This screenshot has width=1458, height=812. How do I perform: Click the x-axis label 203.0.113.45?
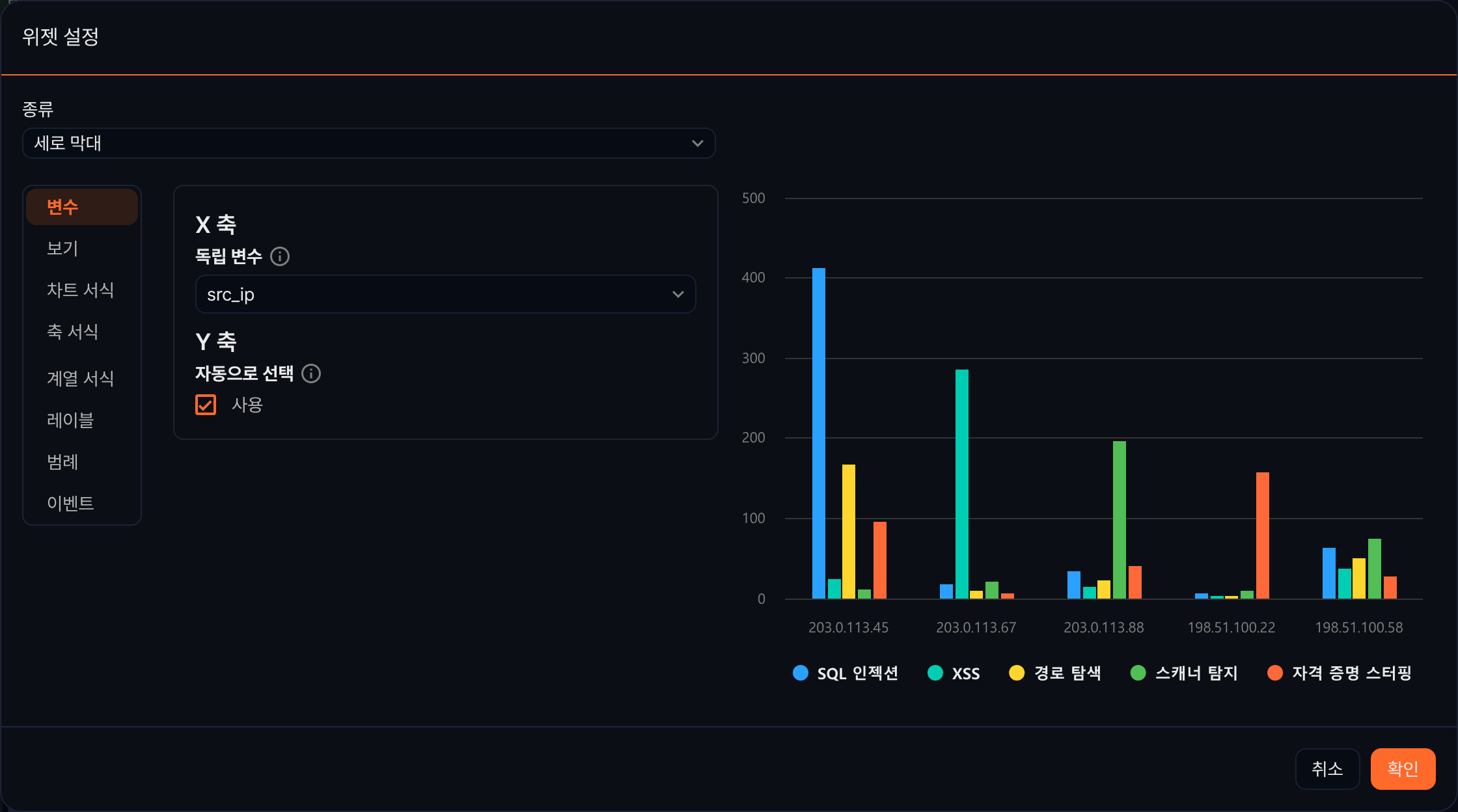849,627
